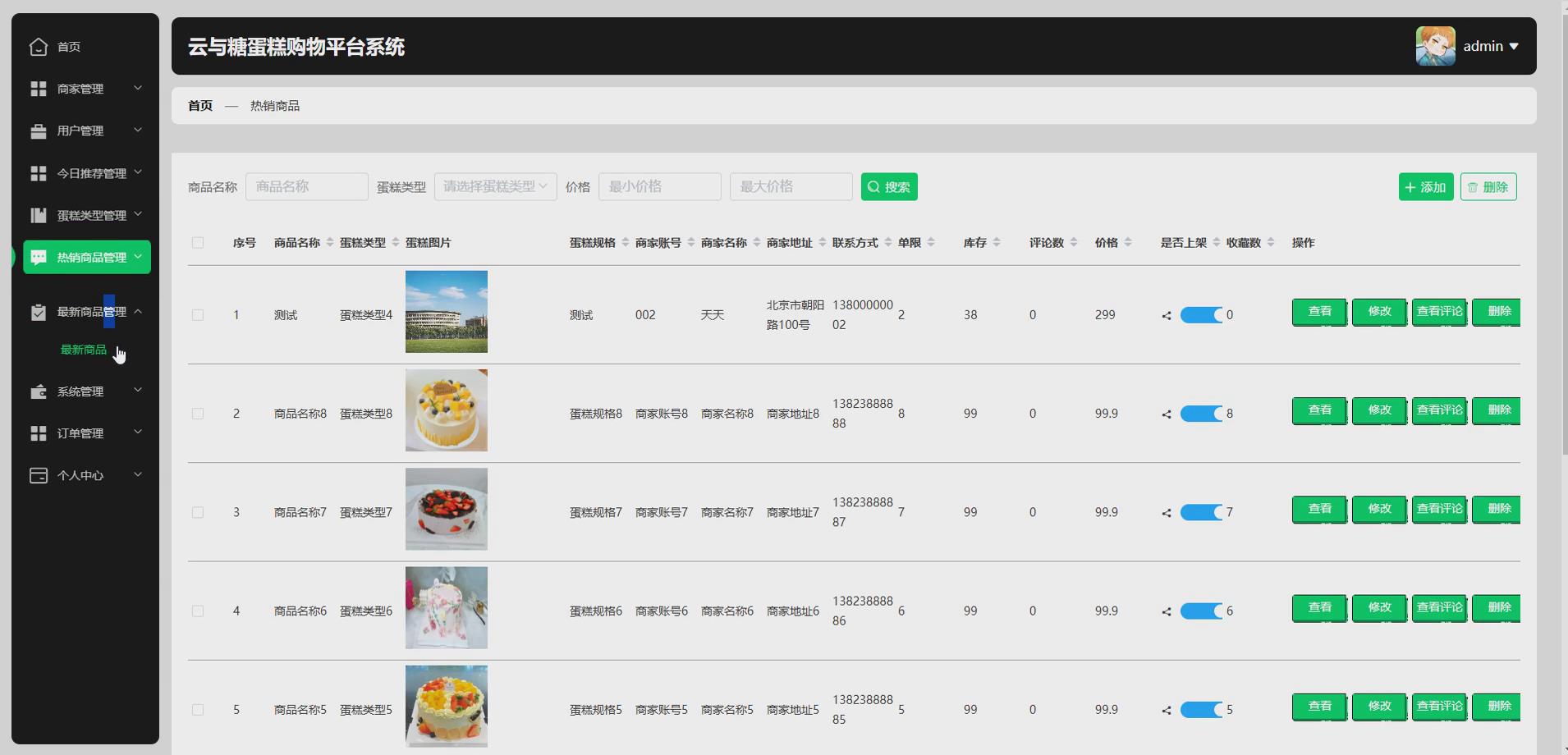
Task: Click the toolbar 删除 bulk delete button
Action: pos(1488,186)
